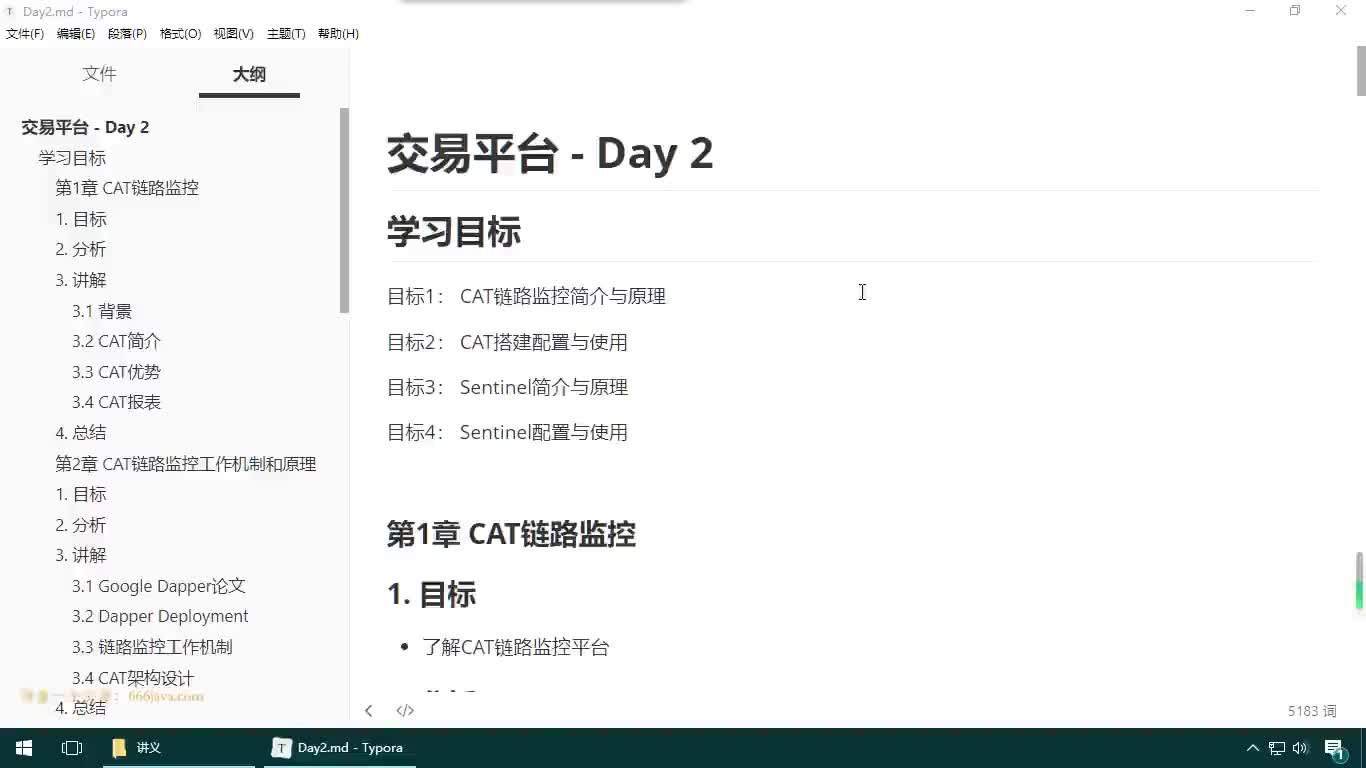This screenshot has width=1366, height=768.
Task: Show hidden tray icons chevron
Action: click(1252, 748)
